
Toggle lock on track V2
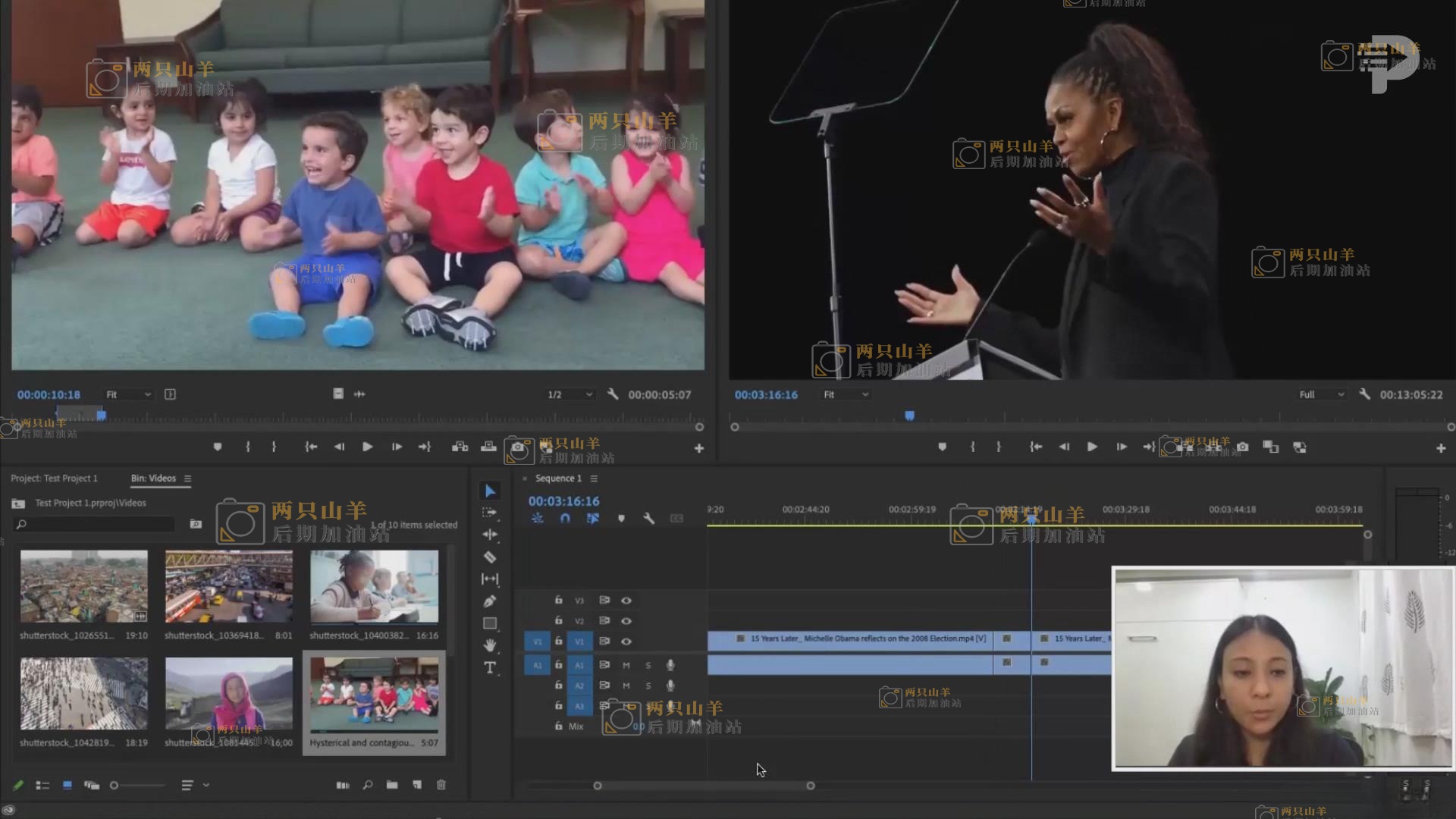point(559,620)
